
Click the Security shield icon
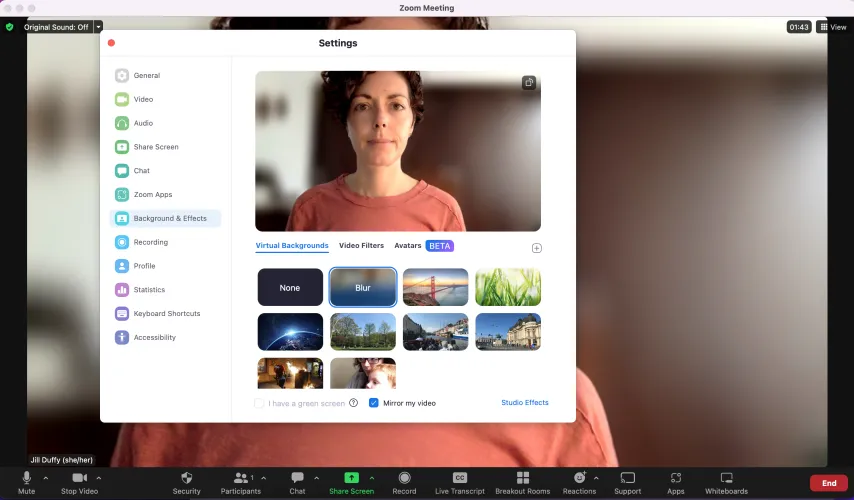pyautogui.click(x=186, y=478)
